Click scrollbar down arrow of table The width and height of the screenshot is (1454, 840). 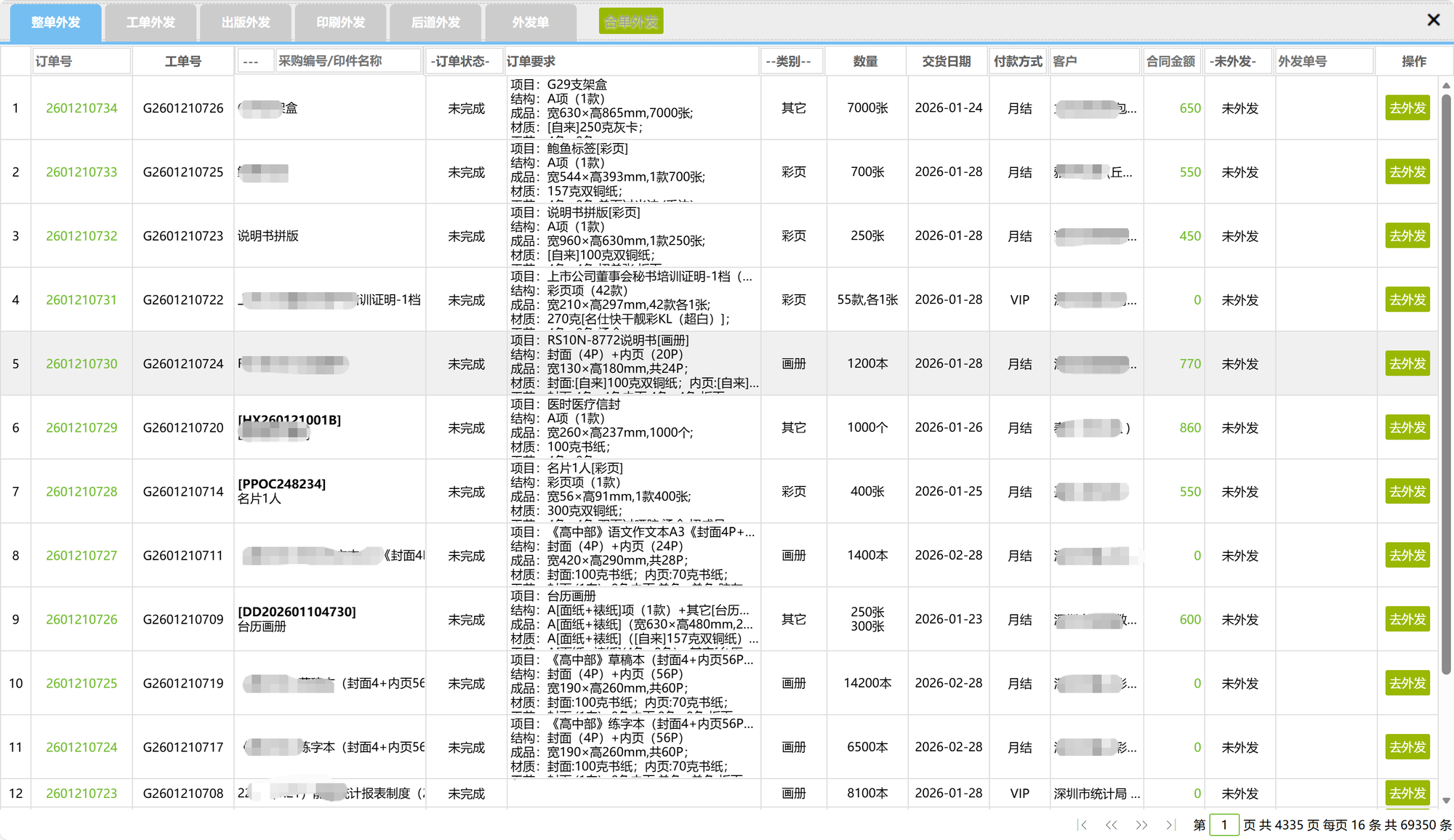click(1446, 800)
